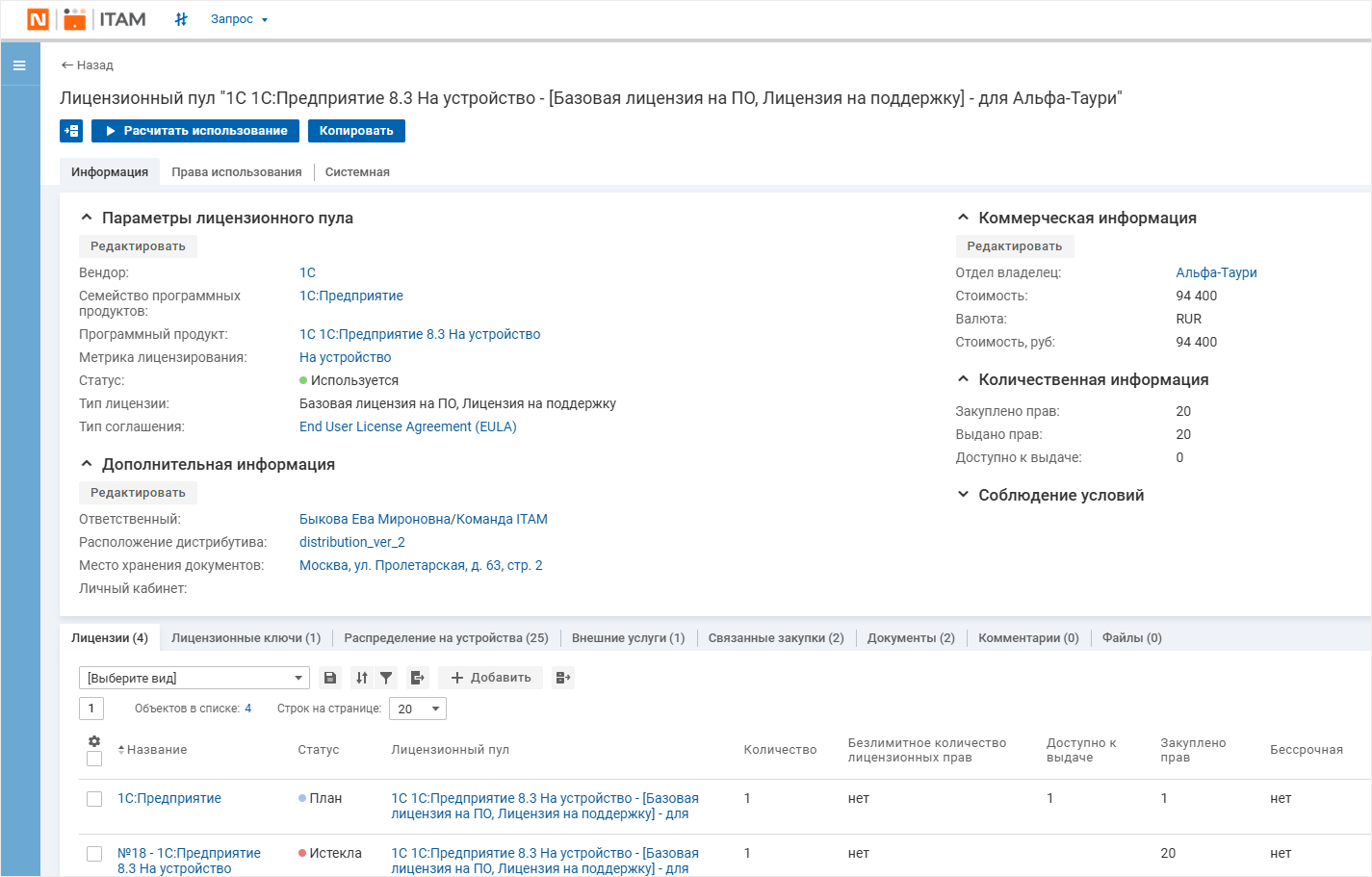Image resolution: width=1372 pixels, height=877 pixels.
Task: Select all rows with the header checkbox
Action: pos(94,759)
